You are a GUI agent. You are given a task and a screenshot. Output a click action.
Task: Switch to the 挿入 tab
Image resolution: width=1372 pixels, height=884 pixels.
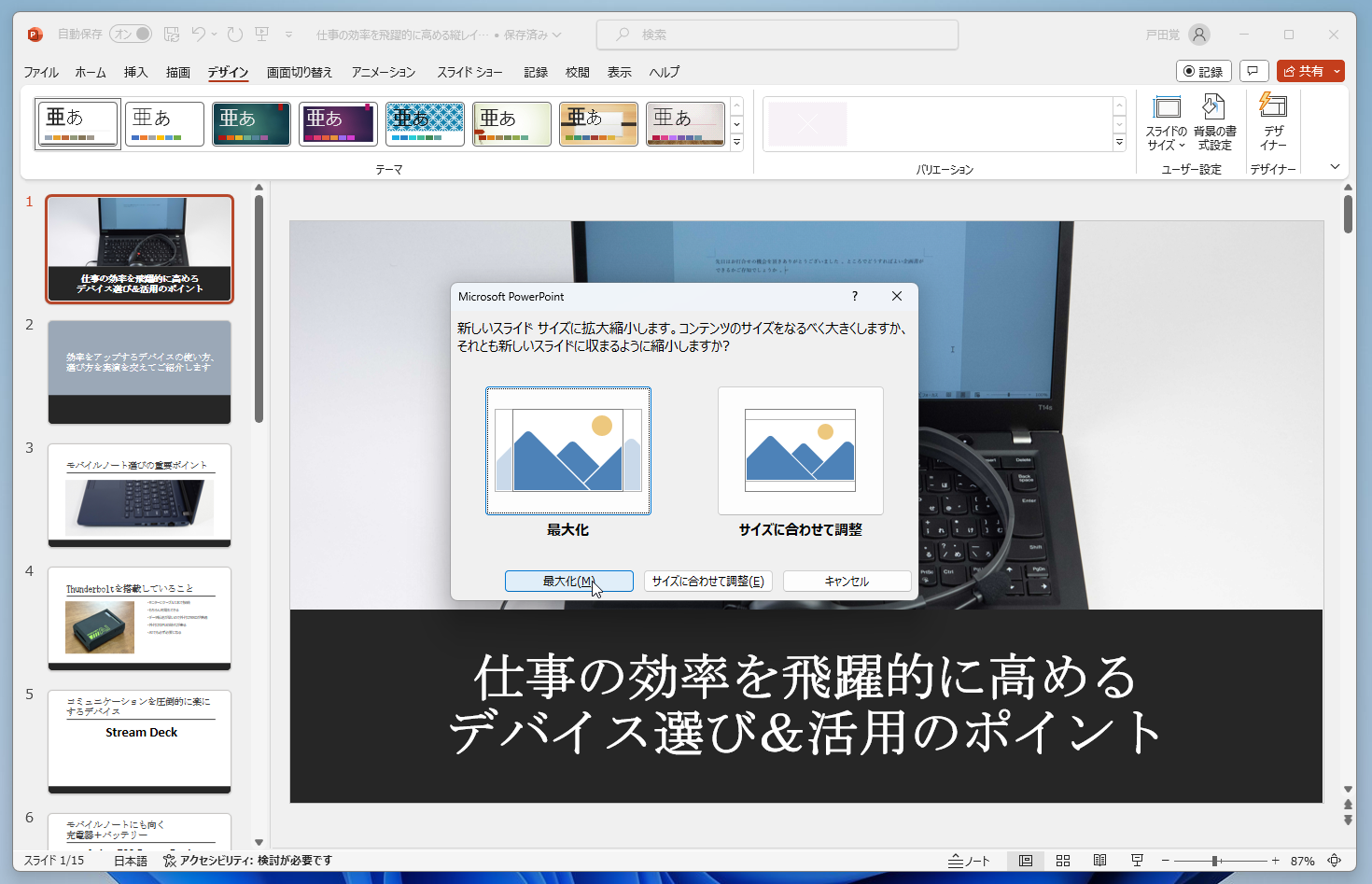[x=136, y=72]
